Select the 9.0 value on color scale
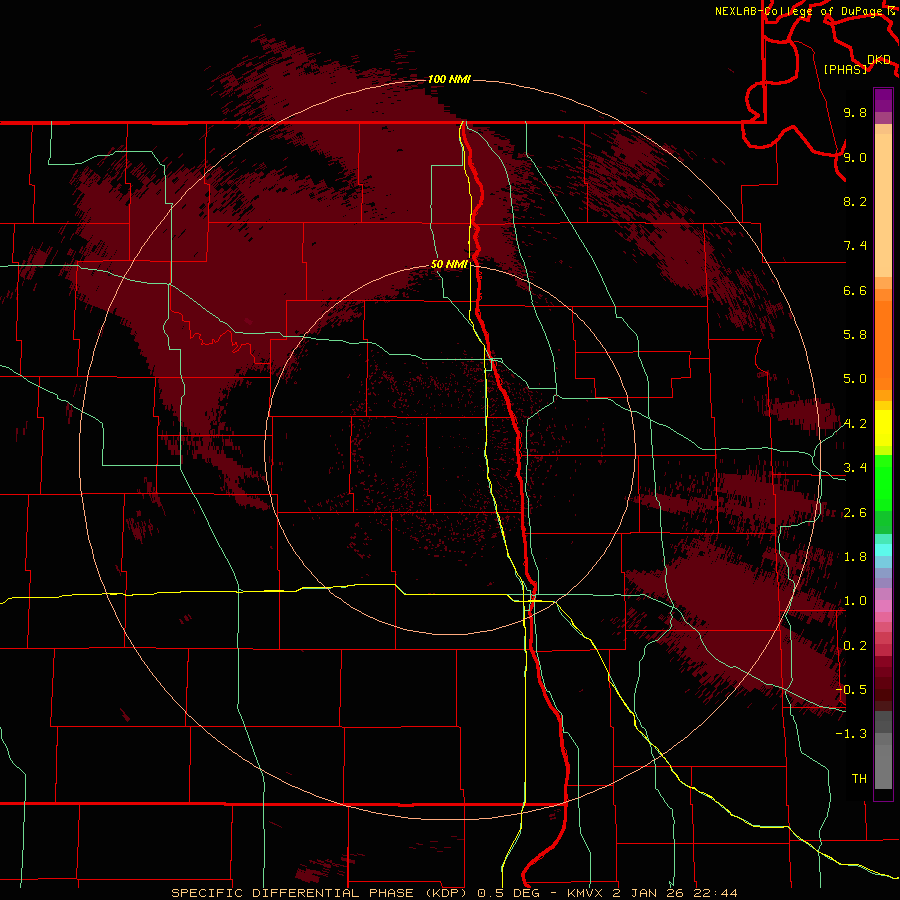Viewport: 900px width, 900px height. 855,157
